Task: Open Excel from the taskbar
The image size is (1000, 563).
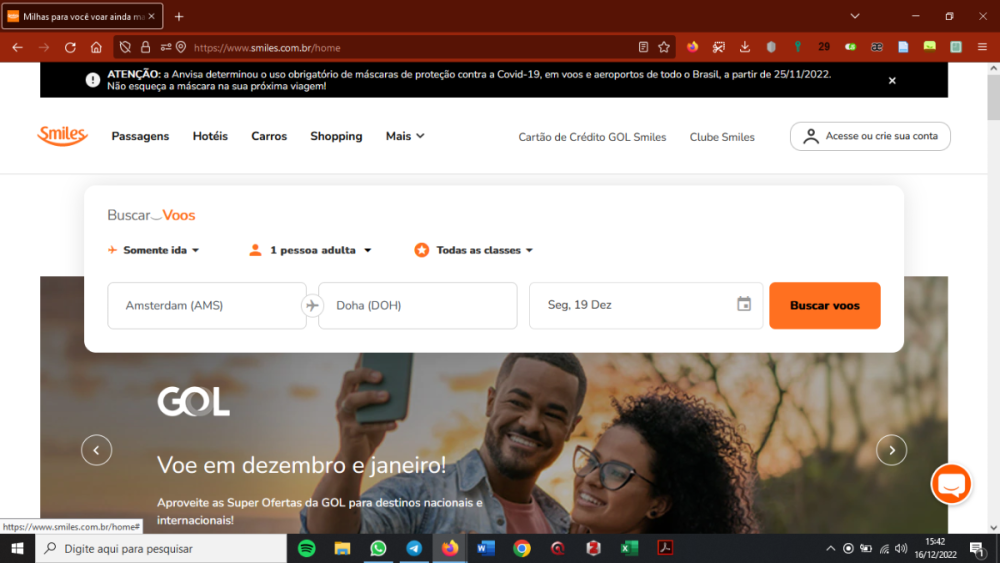Action: [629, 548]
